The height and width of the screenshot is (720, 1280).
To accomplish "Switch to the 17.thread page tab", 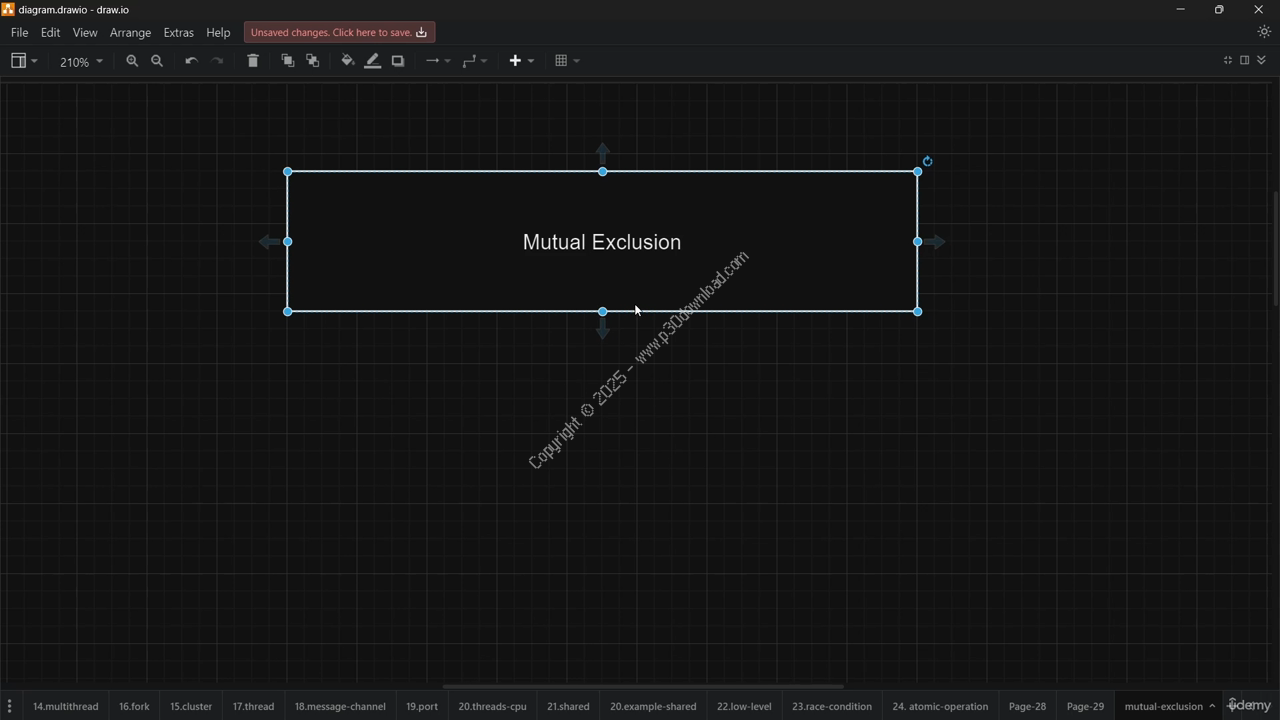I will pyautogui.click(x=253, y=706).
